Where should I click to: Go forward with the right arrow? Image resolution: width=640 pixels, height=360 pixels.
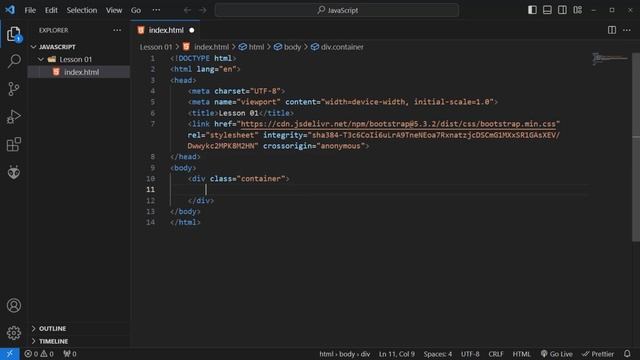(x=203, y=10)
